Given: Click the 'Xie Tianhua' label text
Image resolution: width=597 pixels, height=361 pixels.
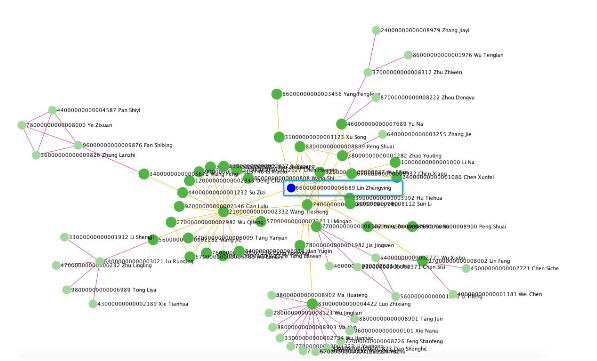Looking at the screenshot, I should point(173,304).
